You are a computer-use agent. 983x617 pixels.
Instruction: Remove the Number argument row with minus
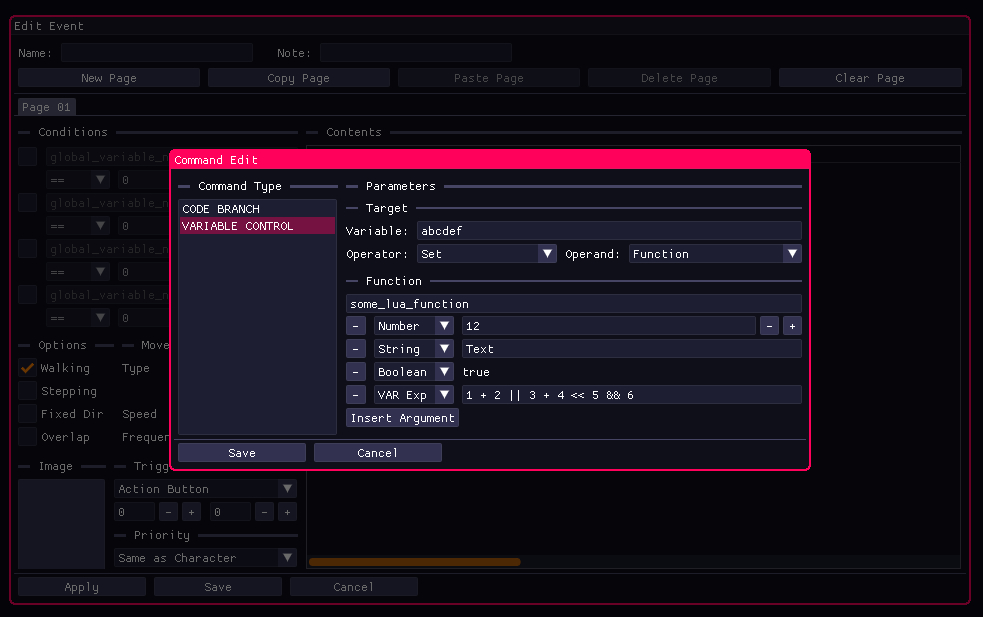(x=356, y=326)
